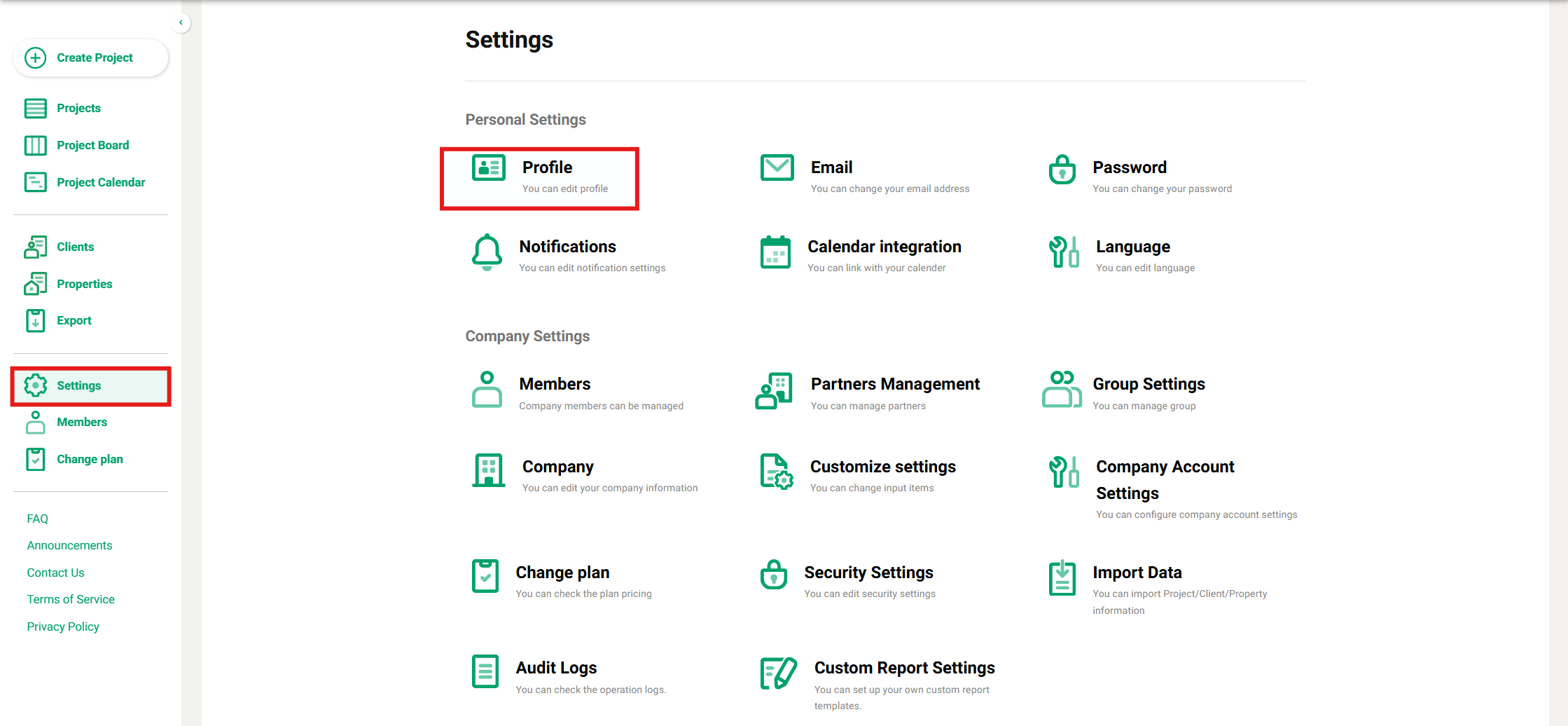Click the Email envelope icon
Screen dimensions: 1568x726
click(777, 168)
